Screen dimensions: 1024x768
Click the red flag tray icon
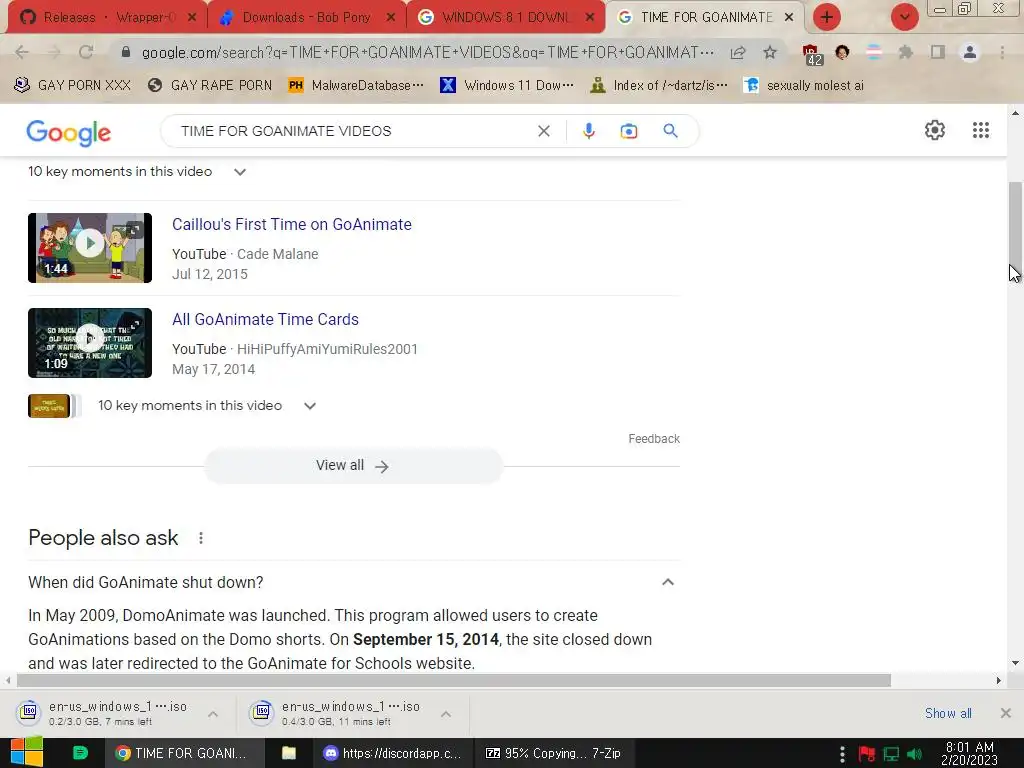pos(867,754)
